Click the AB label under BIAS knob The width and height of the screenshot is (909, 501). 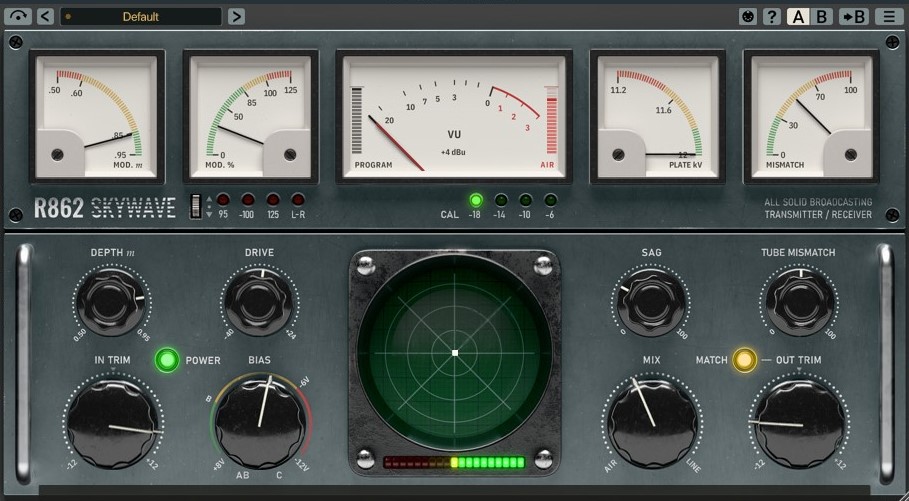click(x=243, y=476)
